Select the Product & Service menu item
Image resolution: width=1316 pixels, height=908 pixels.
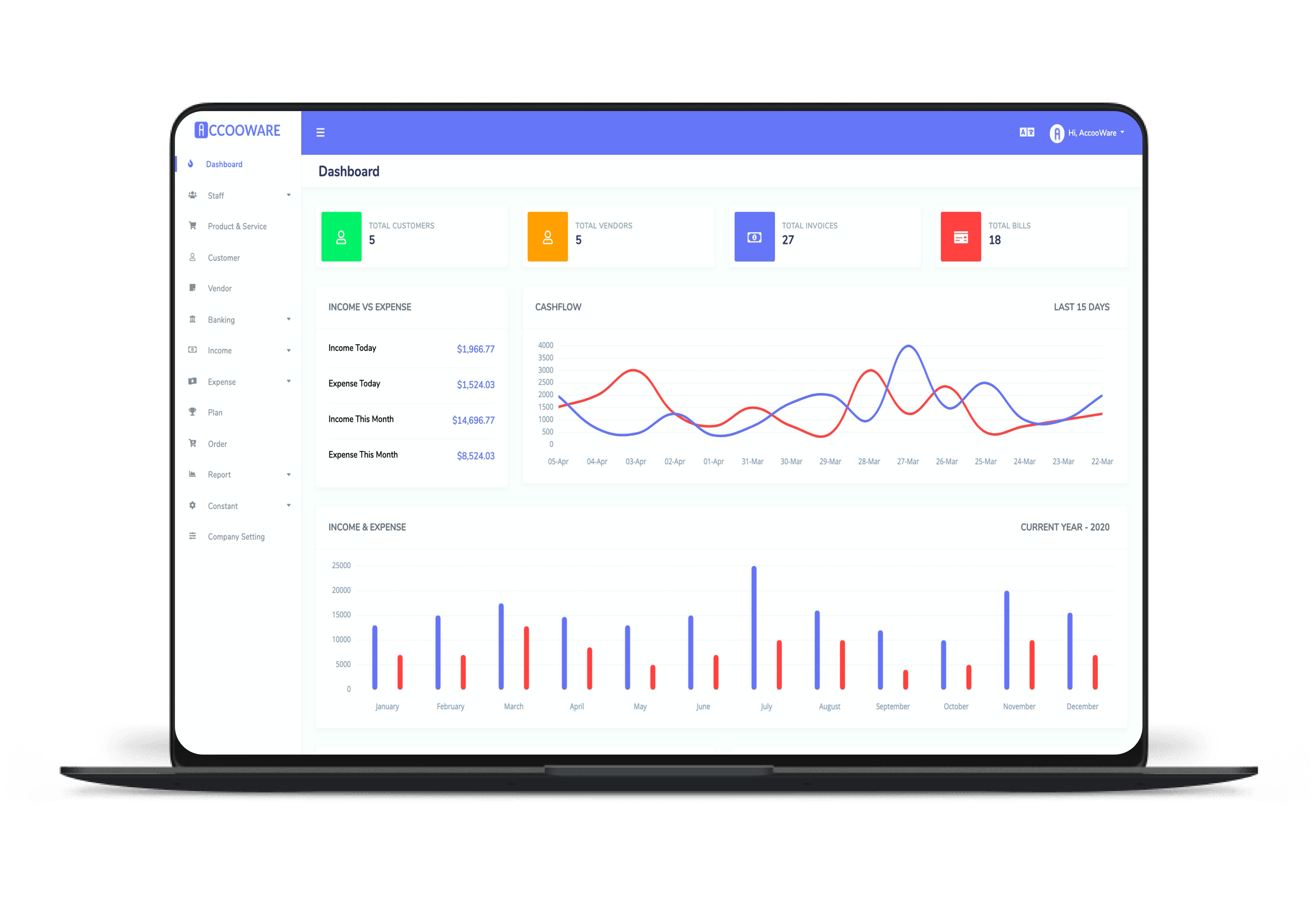237,226
